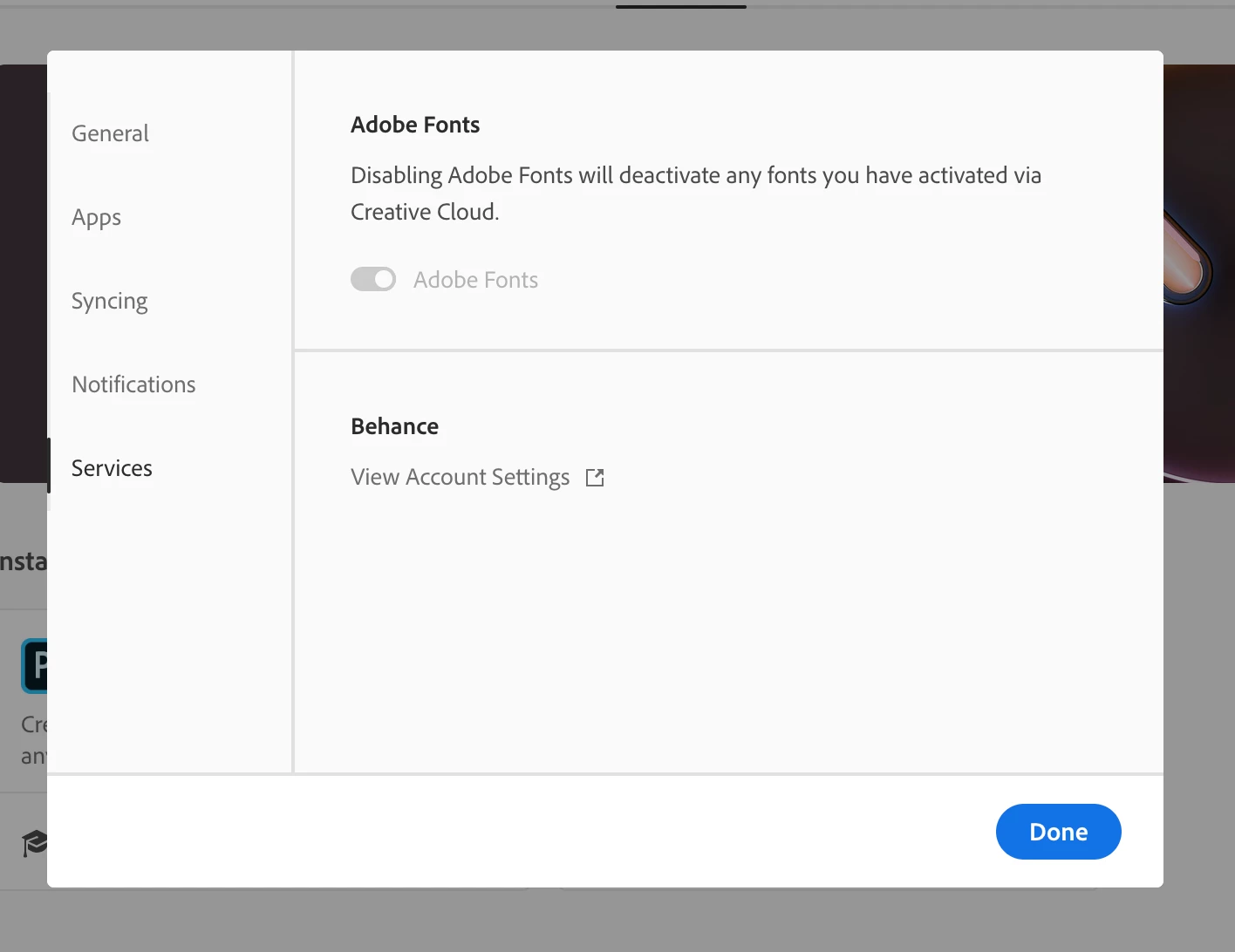
Task: Click the Photoshop app icon behind dialog
Action: (34, 666)
